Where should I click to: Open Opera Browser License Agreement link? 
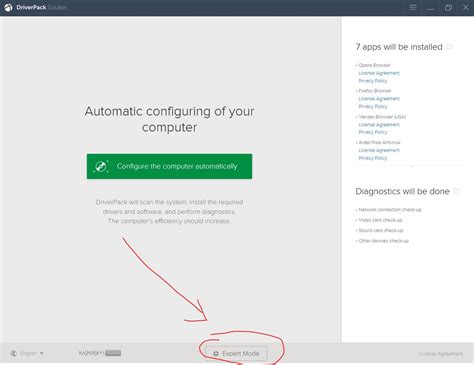(x=379, y=73)
